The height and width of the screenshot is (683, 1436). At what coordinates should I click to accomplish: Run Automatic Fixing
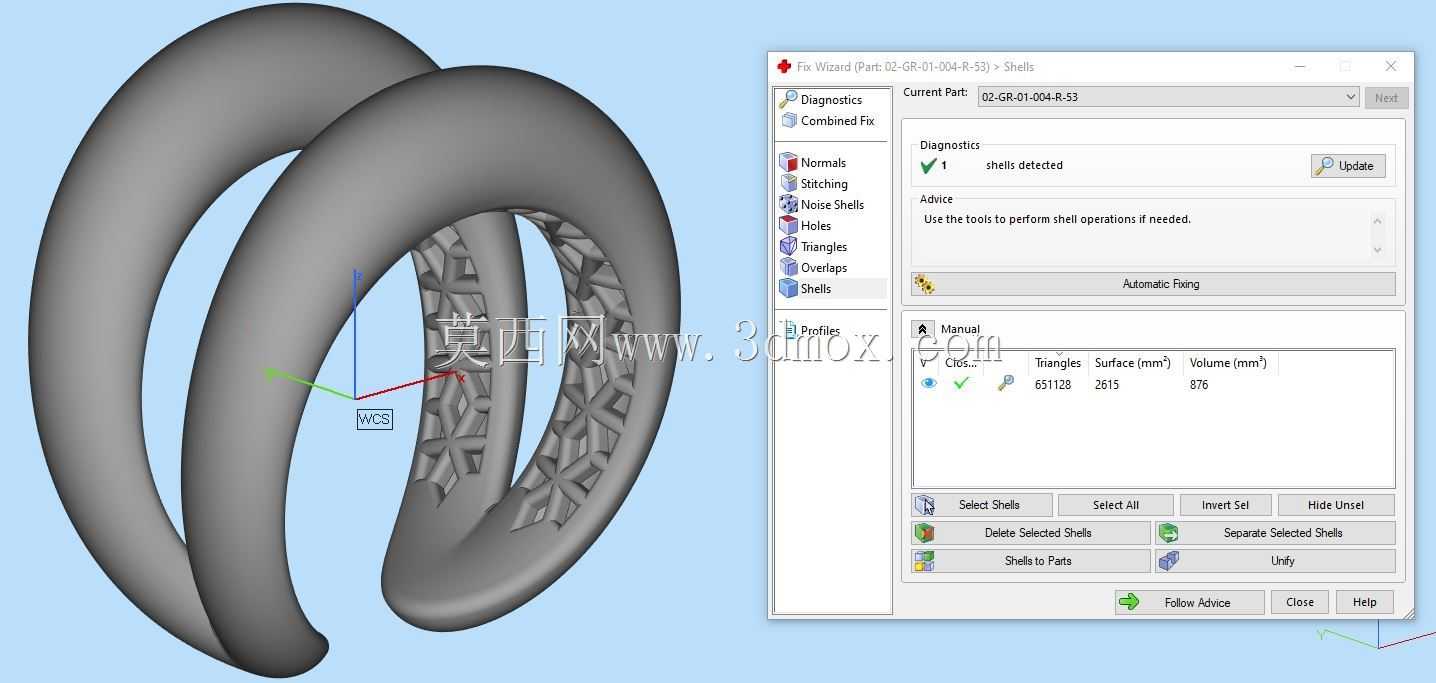click(x=1153, y=284)
